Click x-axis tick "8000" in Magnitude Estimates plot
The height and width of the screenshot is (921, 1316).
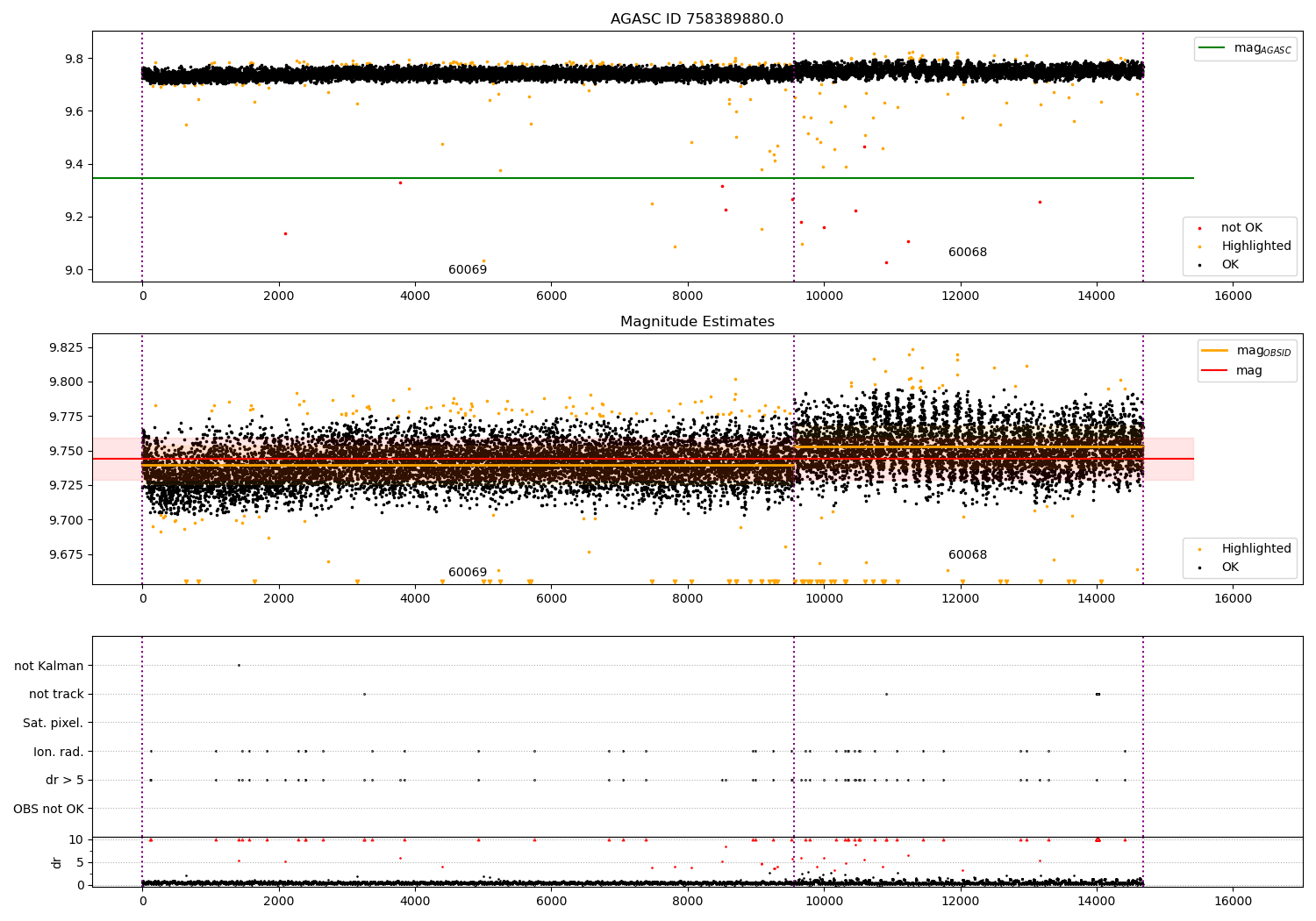[x=688, y=599]
